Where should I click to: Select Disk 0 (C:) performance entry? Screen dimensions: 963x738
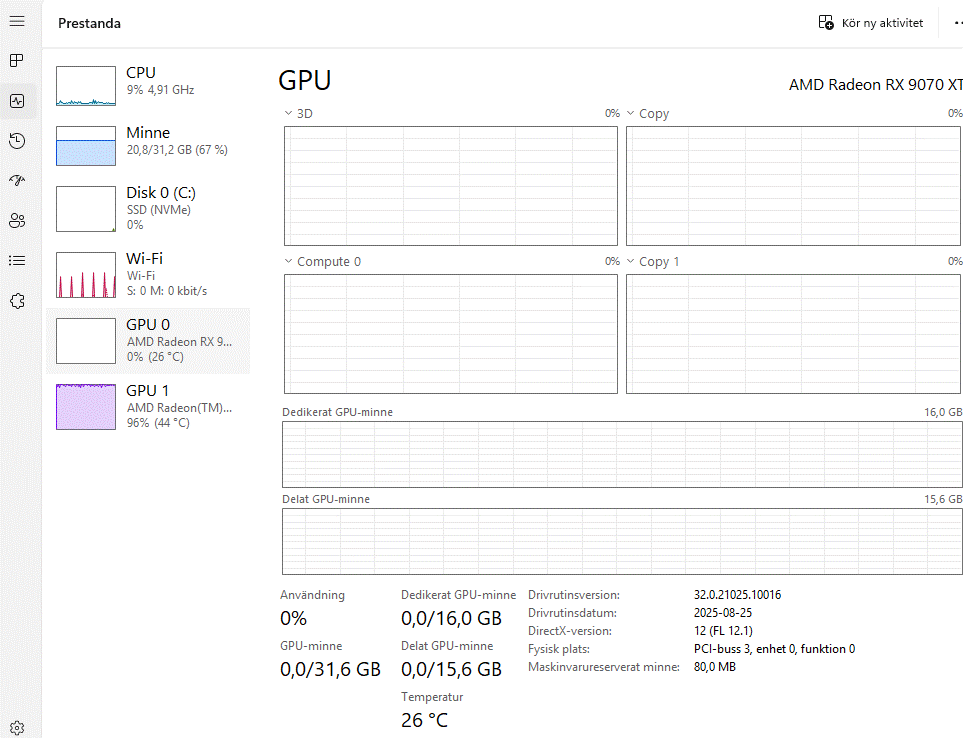point(148,207)
